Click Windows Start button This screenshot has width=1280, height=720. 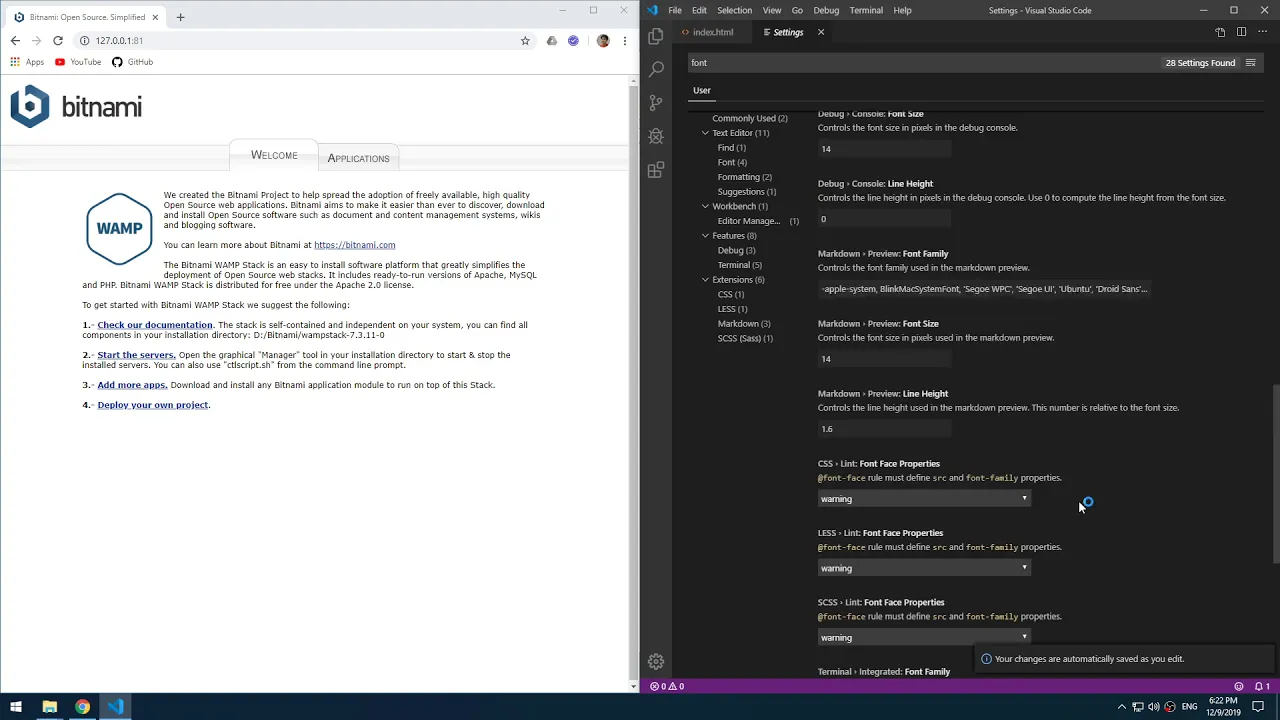pos(16,707)
